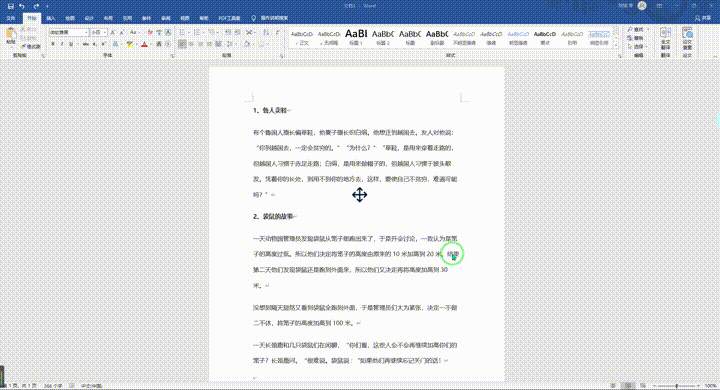This screenshot has width=720, height=390.
Task: Switch to the 插入 (Insert) tab
Action: (51, 18)
